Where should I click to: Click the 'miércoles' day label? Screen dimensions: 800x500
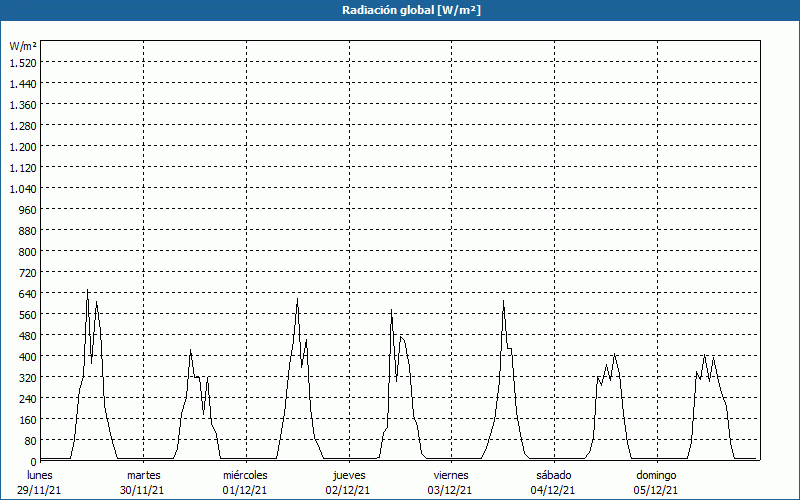coord(245,475)
